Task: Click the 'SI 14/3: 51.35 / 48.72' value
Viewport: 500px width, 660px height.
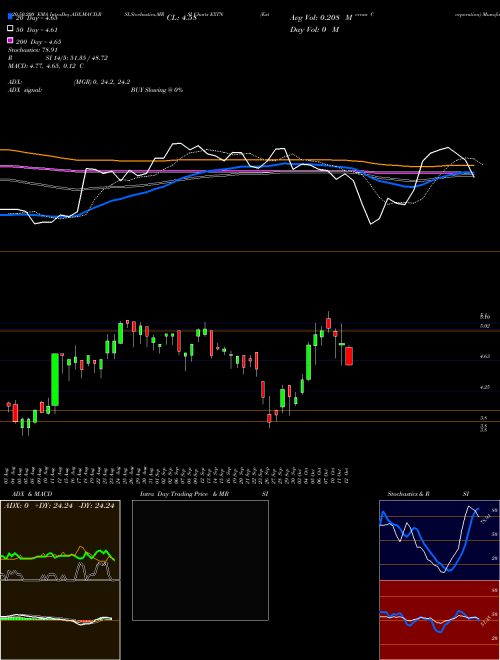Action: click(77, 58)
